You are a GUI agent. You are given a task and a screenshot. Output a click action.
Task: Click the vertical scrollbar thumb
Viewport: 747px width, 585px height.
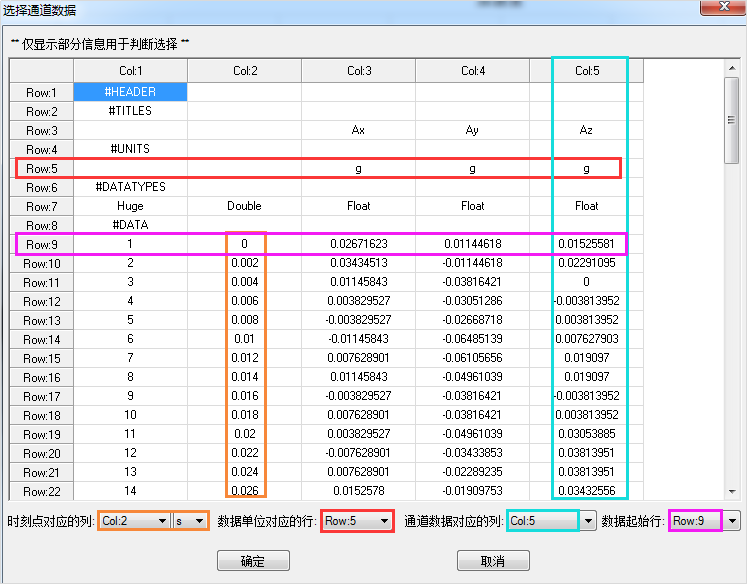point(731,121)
